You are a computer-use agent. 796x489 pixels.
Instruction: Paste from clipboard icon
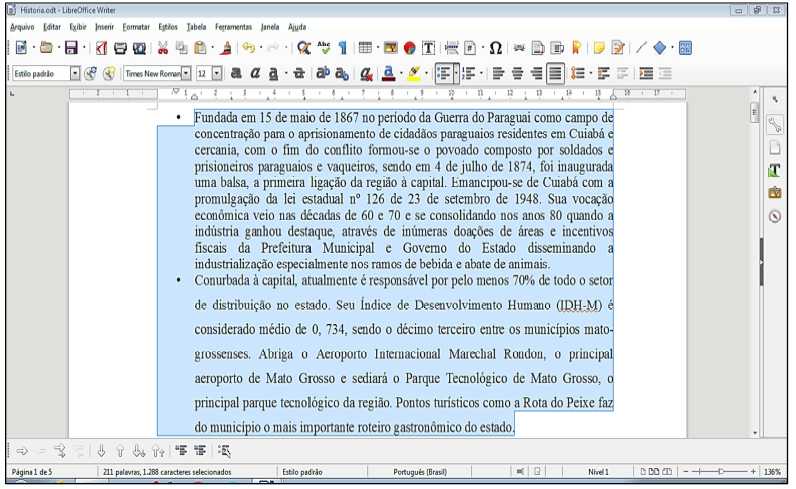(201, 48)
